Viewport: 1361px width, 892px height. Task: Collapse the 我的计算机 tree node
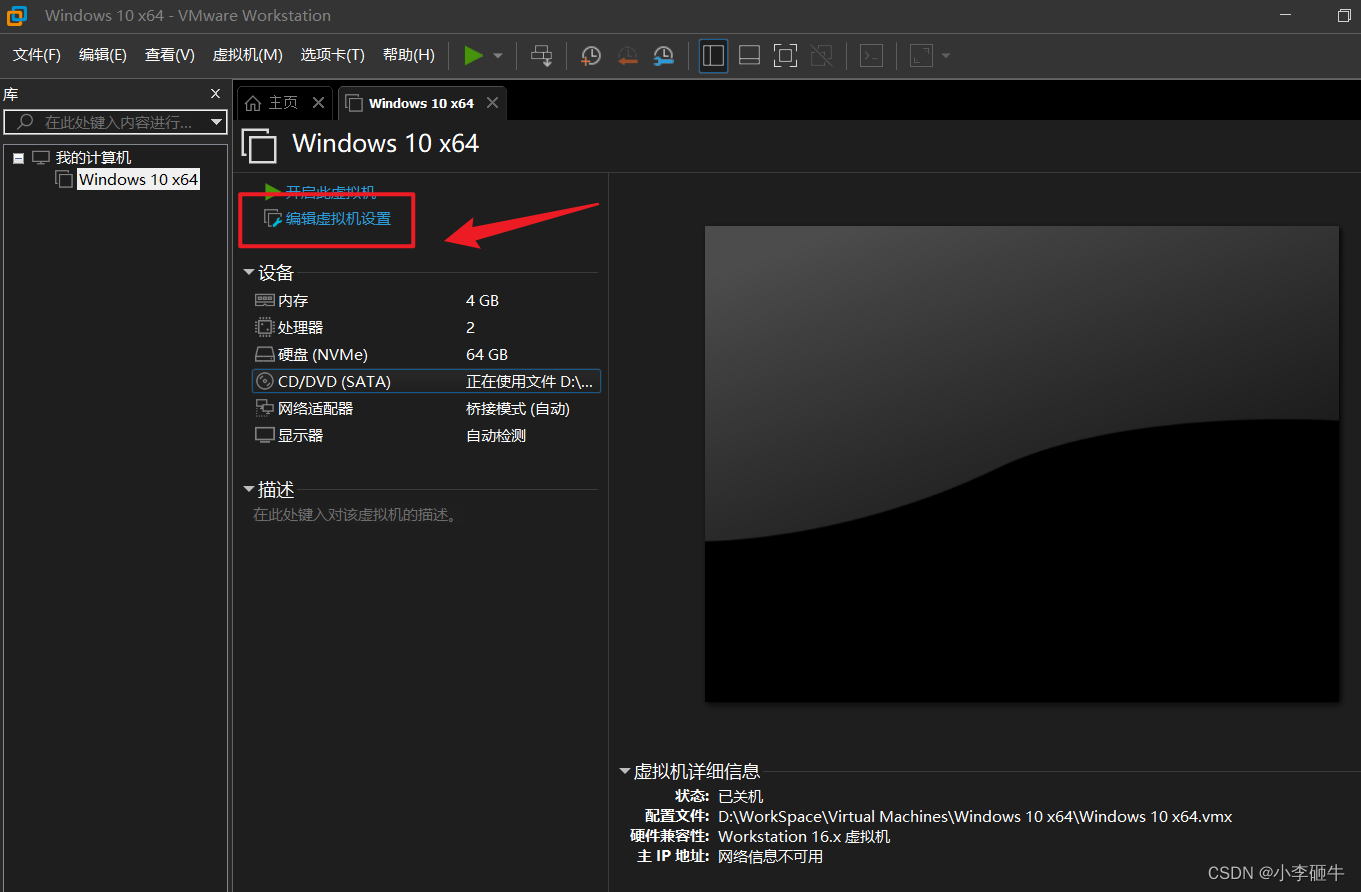(18, 158)
